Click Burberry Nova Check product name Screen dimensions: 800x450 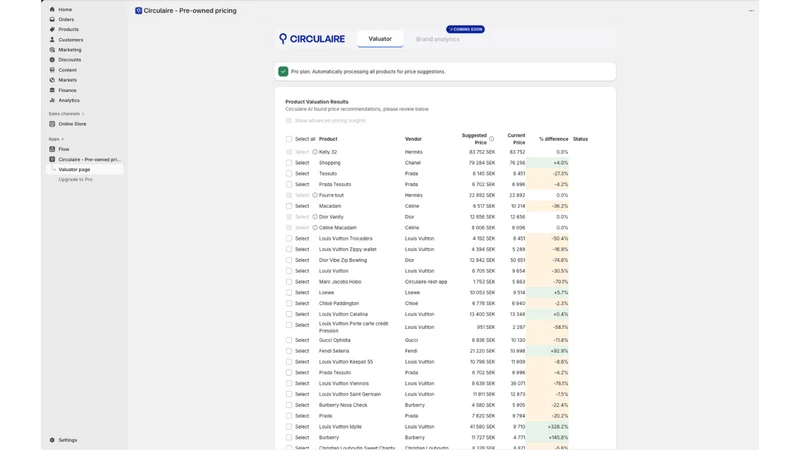(343, 405)
